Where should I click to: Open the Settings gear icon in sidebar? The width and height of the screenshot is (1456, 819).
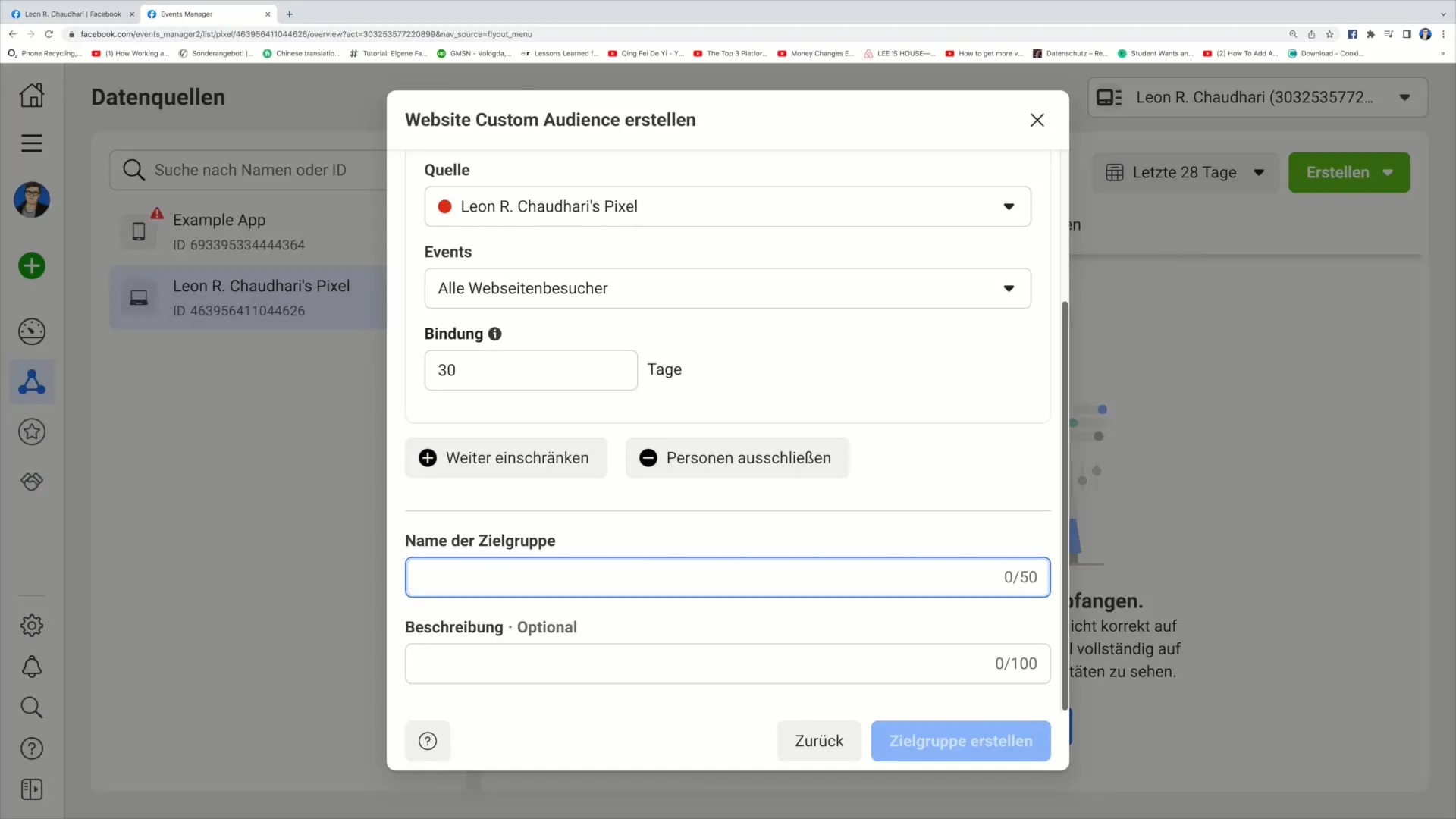pyautogui.click(x=32, y=626)
